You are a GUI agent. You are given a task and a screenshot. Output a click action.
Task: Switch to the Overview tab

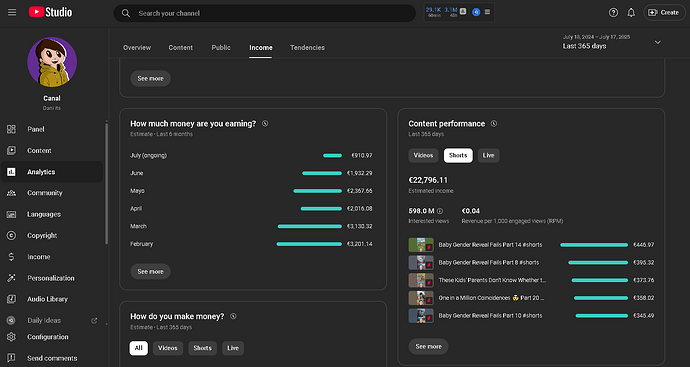click(x=137, y=48)
